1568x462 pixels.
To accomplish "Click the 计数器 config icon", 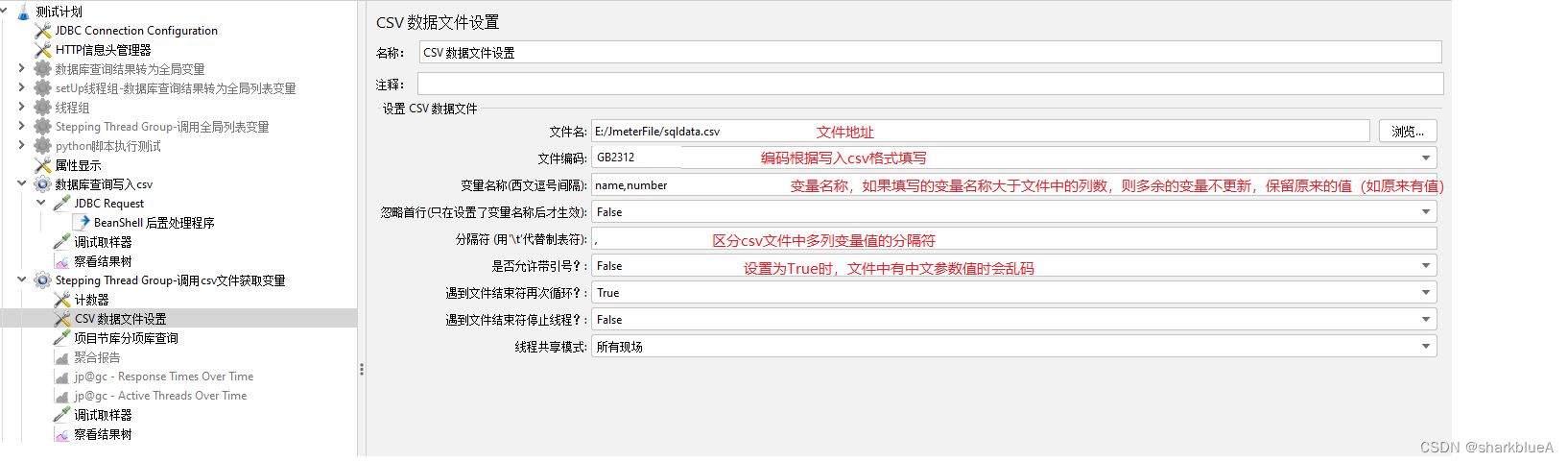I will (62, 300).
